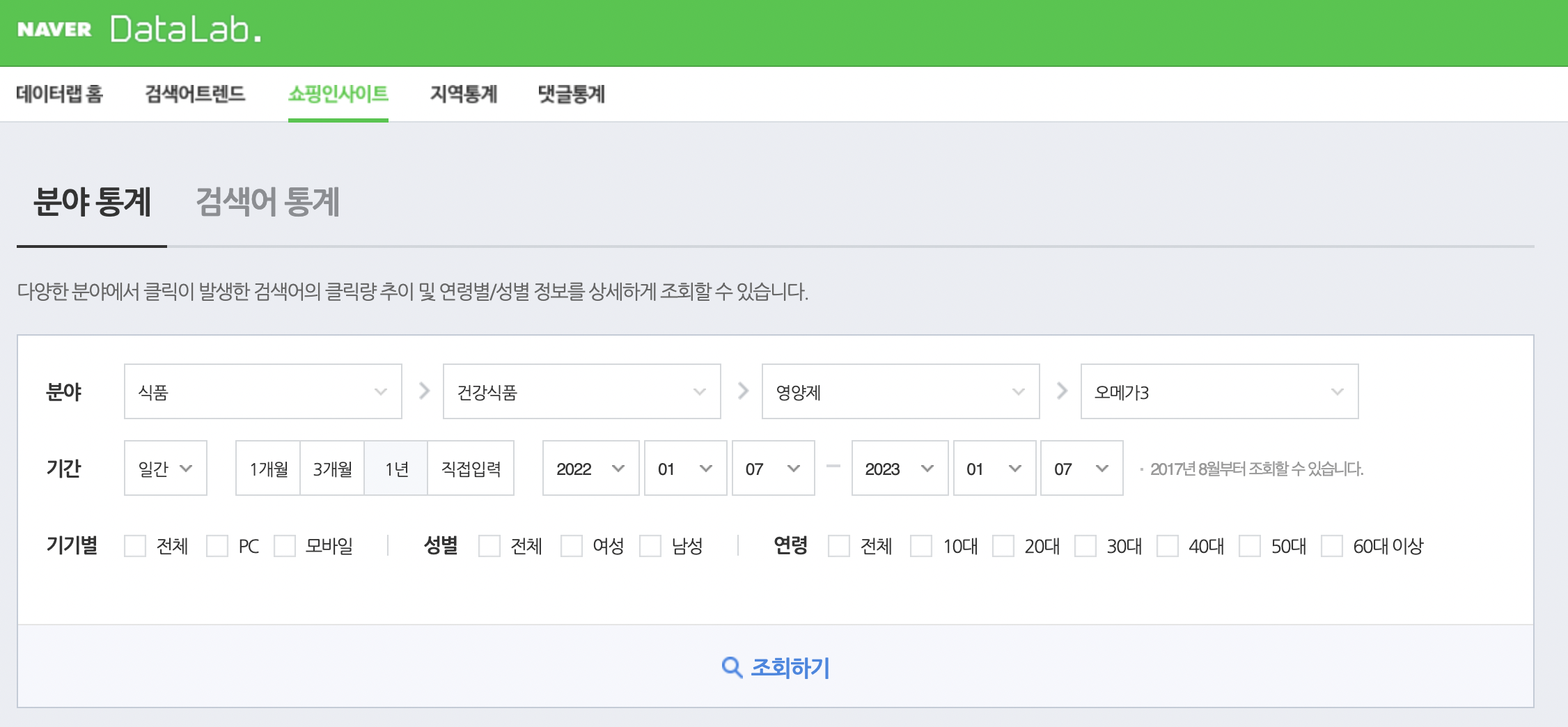Viewport: 1568px width, 727px height.
Task: Click the NAVER logo
Action: (x=54, y=29)
